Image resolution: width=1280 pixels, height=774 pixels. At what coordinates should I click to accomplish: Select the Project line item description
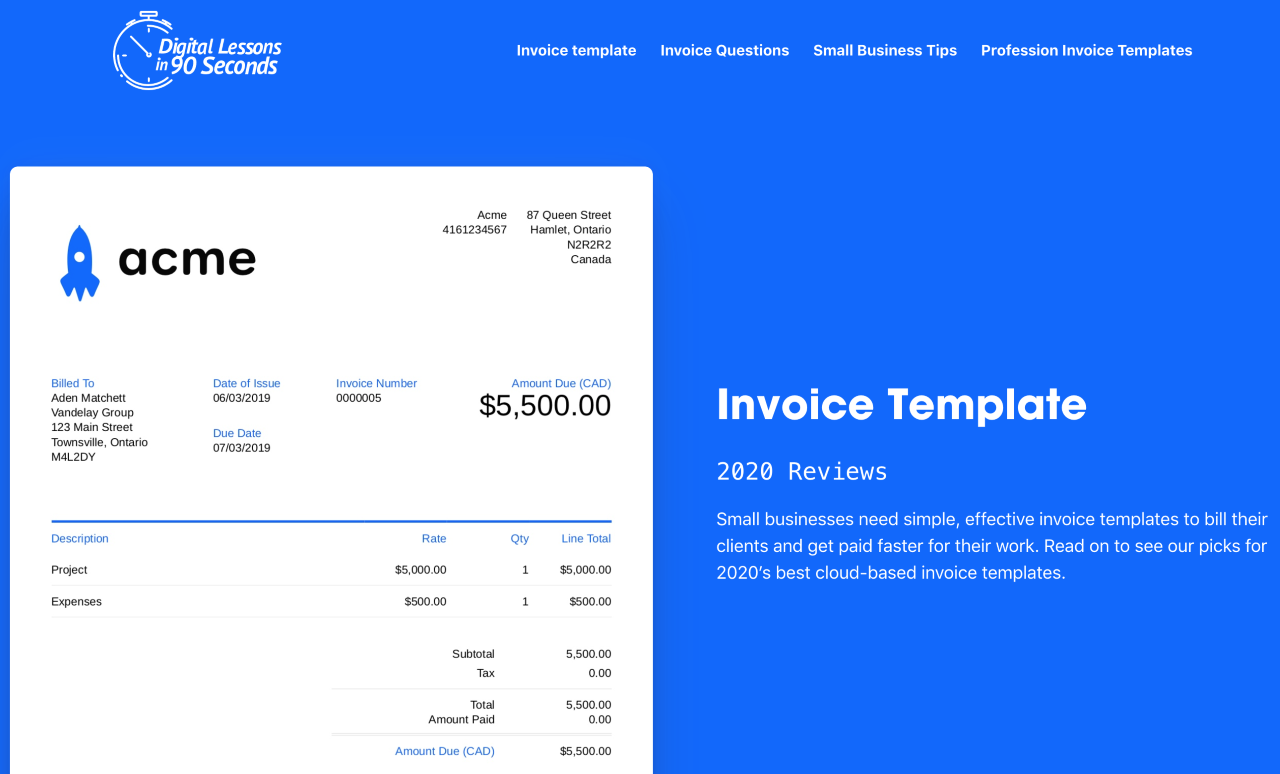(x=69, y=570)
